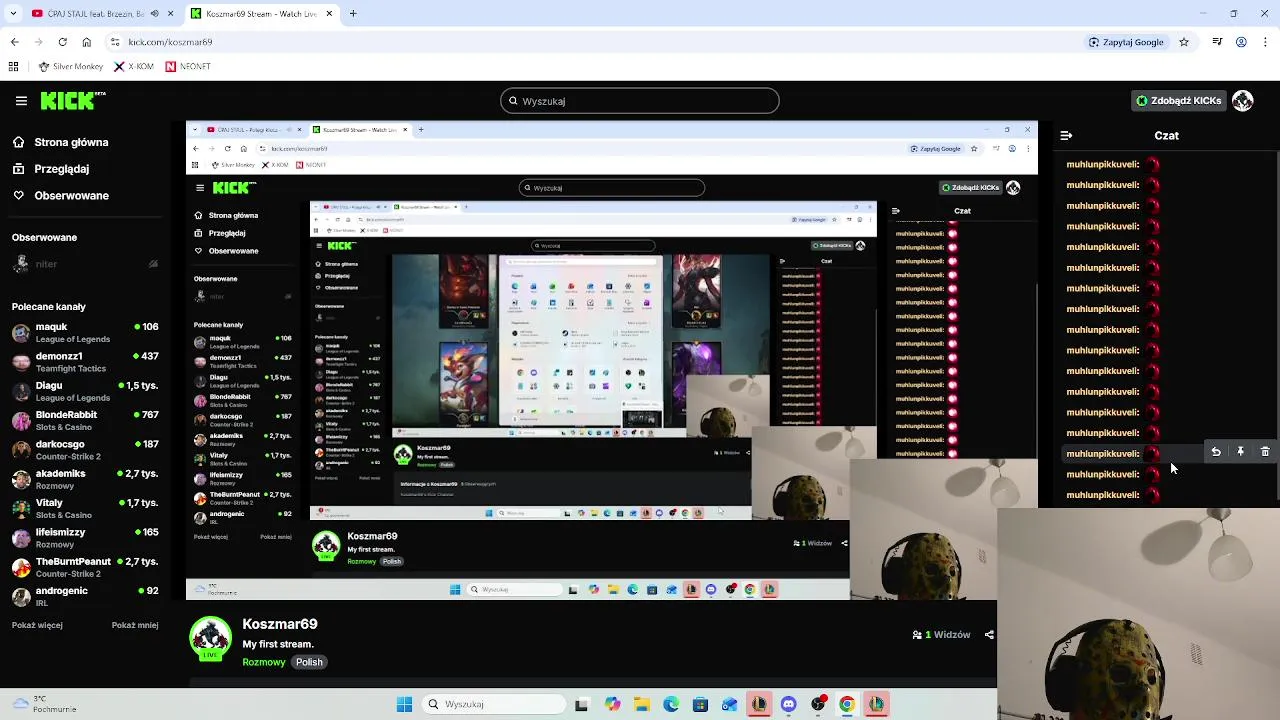Open the media control icon in Chrome toolbar

pos(1217,42)
